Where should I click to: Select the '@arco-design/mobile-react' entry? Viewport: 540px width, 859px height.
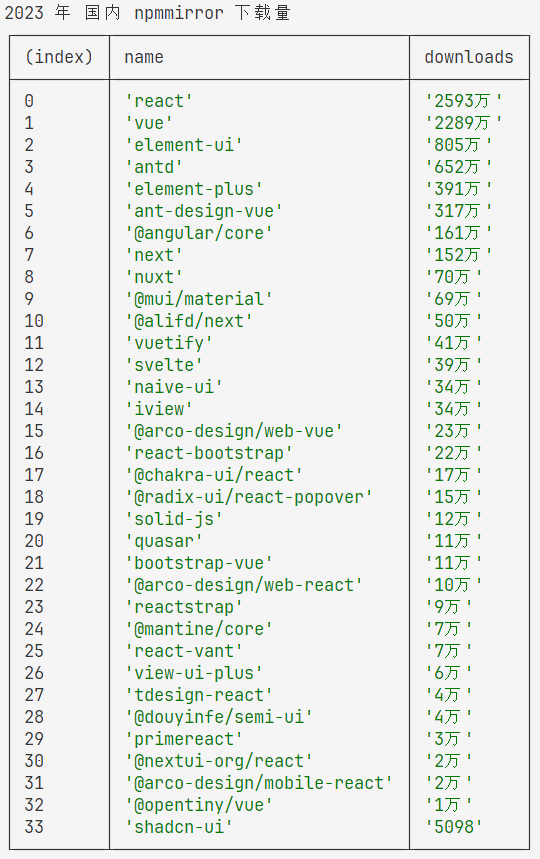tap(259, 783)
